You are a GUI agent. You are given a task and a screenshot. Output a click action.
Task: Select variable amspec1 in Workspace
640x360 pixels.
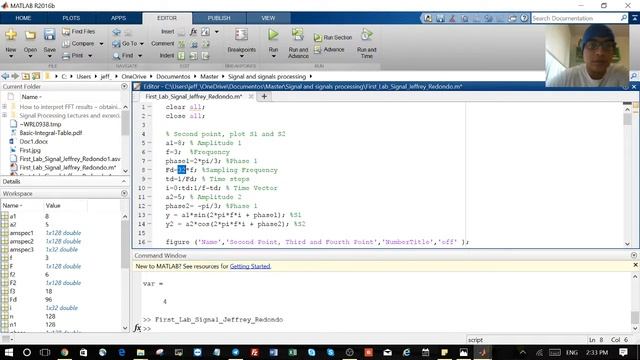(22, 233)
